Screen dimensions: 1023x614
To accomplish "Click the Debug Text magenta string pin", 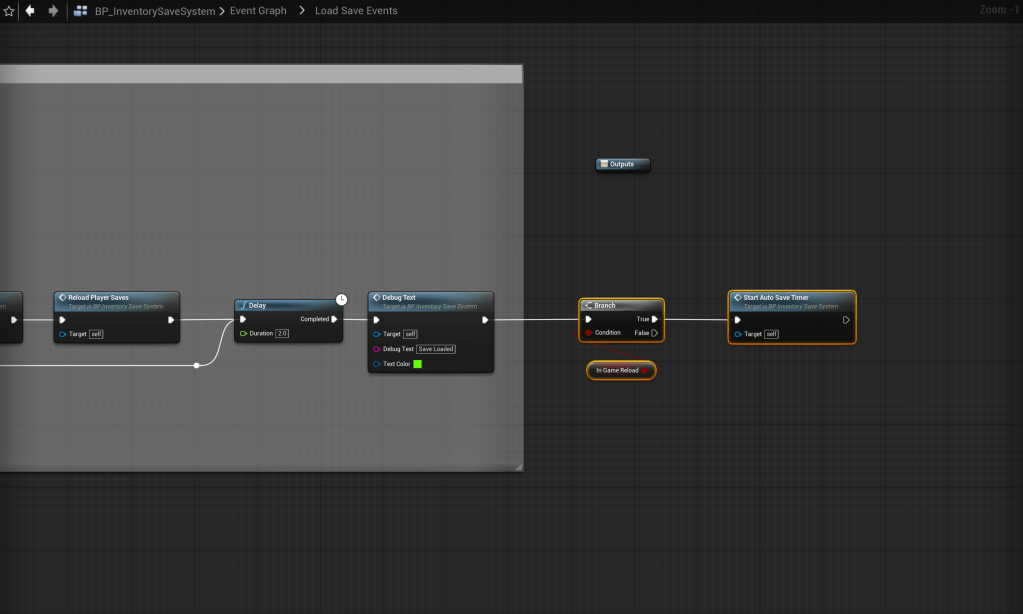I will 376,349.
